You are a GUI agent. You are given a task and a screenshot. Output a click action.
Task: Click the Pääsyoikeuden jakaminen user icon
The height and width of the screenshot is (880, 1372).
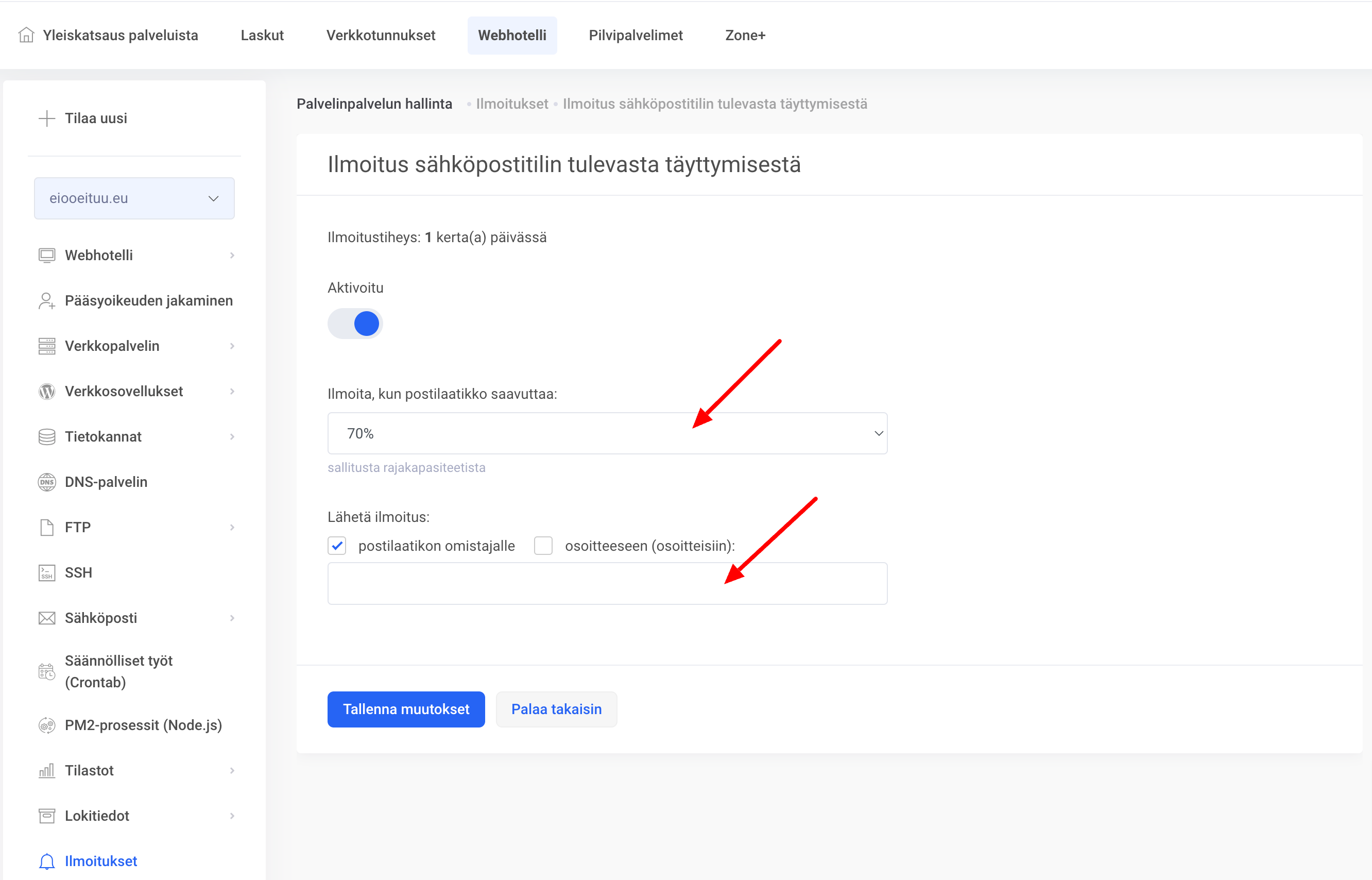click(x=47, y=300)
